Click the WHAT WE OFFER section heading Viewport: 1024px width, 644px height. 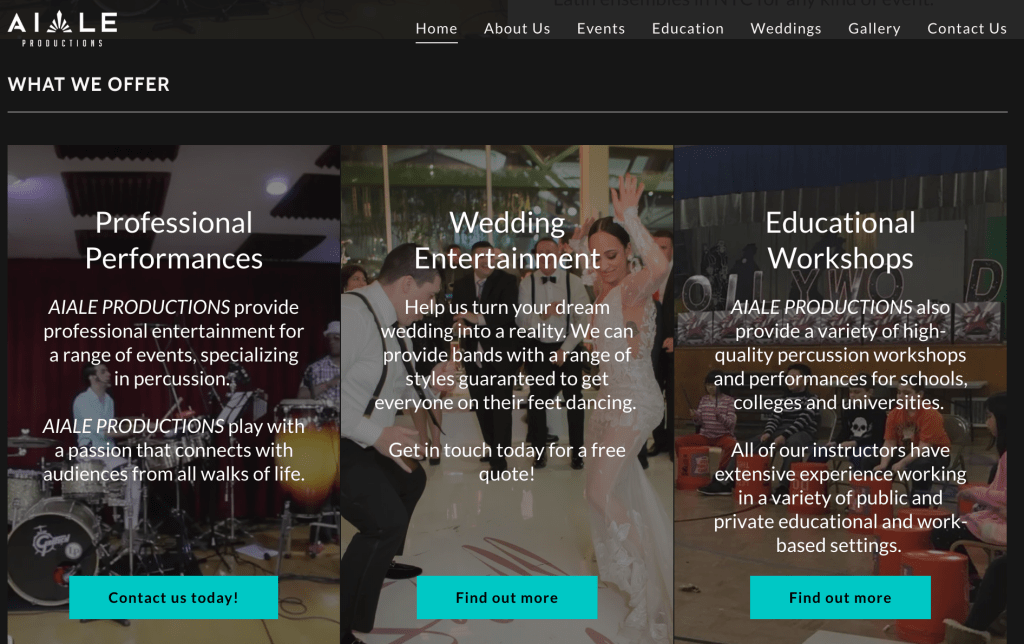pos(89,84)
